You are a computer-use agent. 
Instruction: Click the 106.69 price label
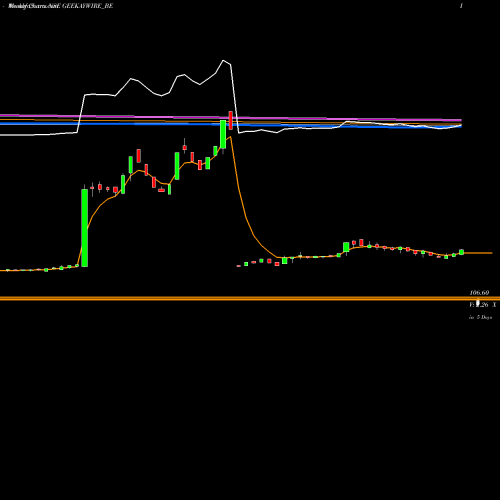pyautogui.click(x=479, y=293)
